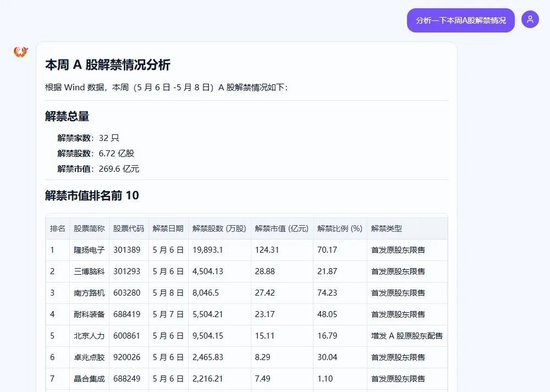This screenshot has width=550, height=392.
Task: Click stock code 688419
Action: [127, 314]
